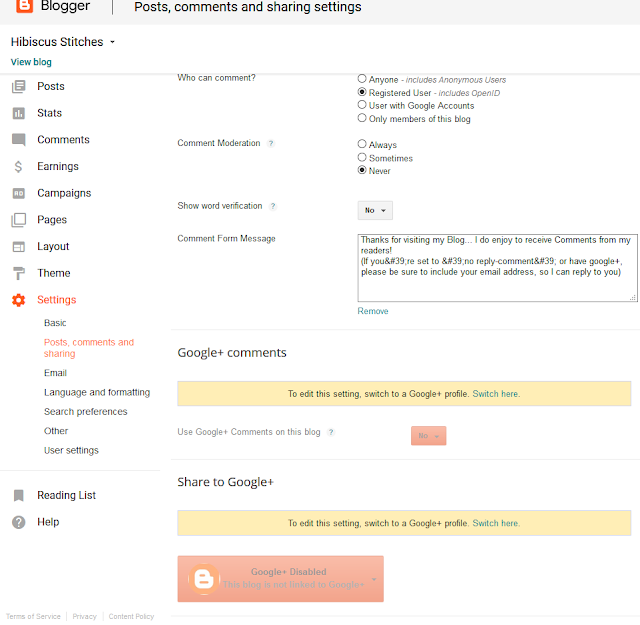The height and width of the screenshot is (625, 640).
Task: Click the Stats bar chart icon
Action: pos(18,113)
